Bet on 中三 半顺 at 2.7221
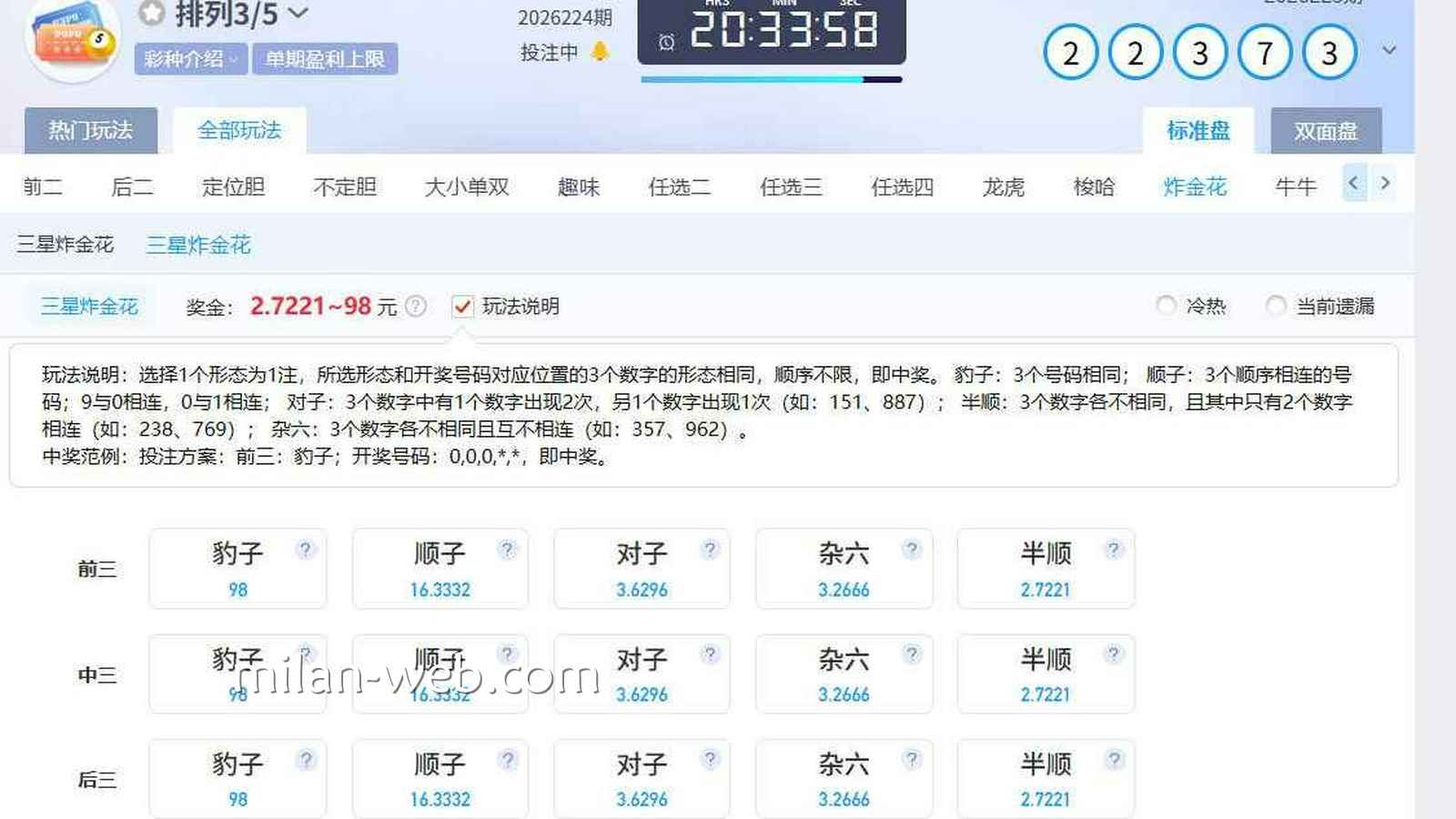Viewport: 1456px width, 819px height. 1046,674
